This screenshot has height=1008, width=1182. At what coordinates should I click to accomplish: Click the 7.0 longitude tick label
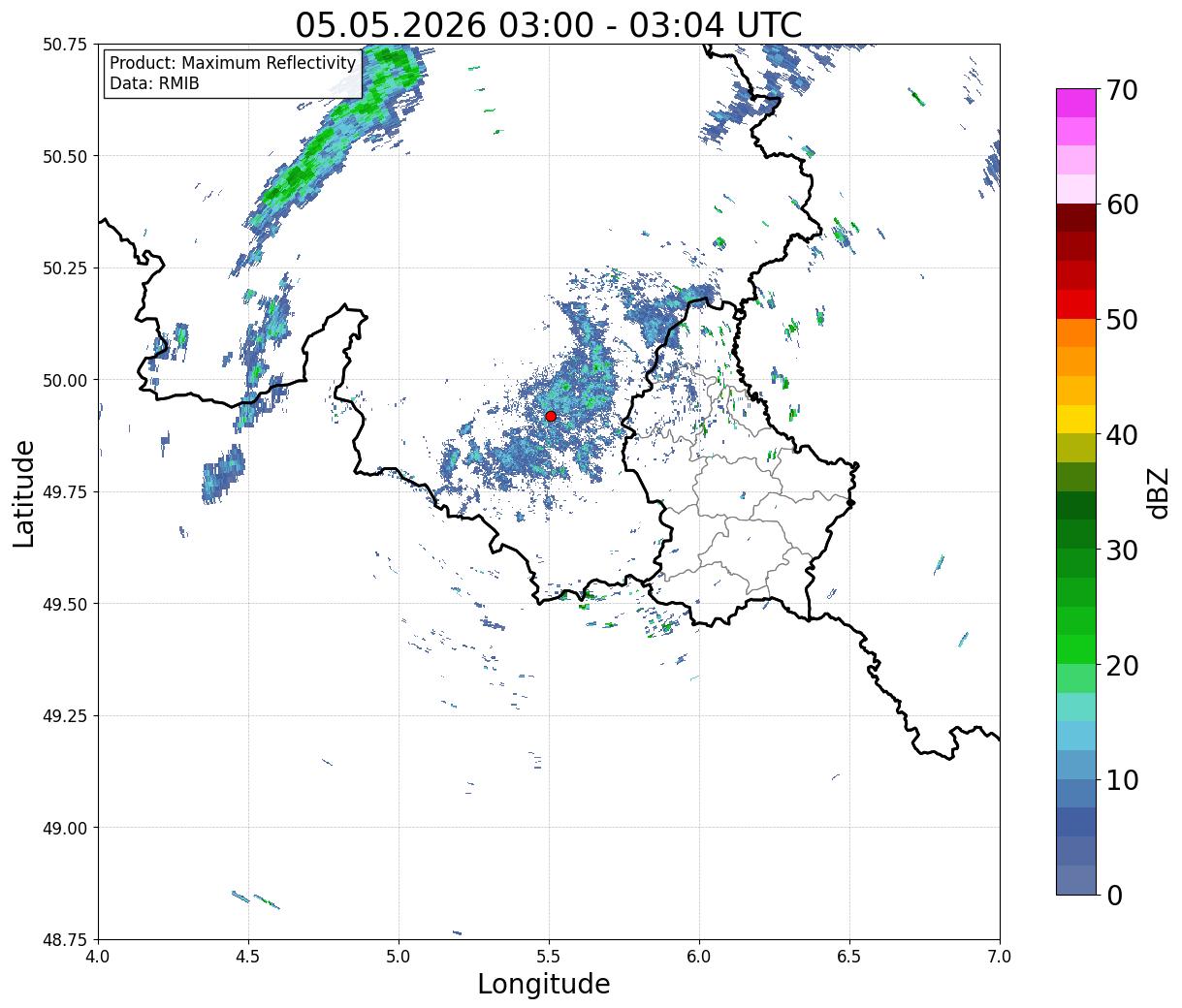[1000, 956]
